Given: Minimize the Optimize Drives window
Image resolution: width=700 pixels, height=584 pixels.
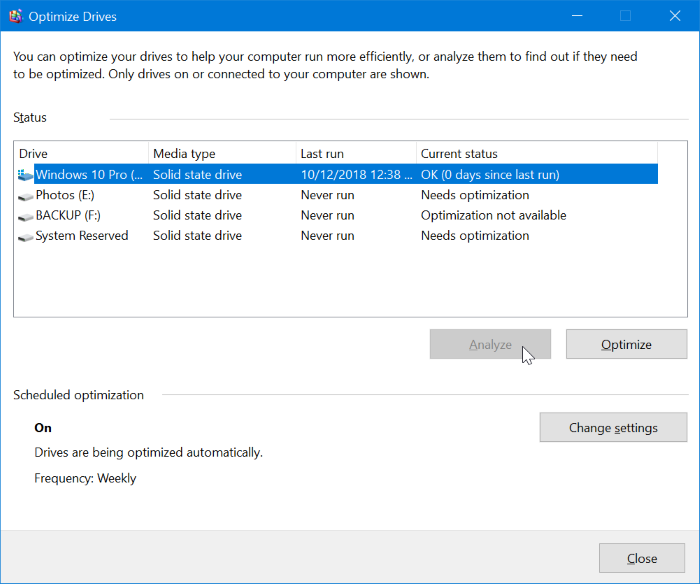Looking at the screenshot, I should pyautogui.click(x=577, y=16).
